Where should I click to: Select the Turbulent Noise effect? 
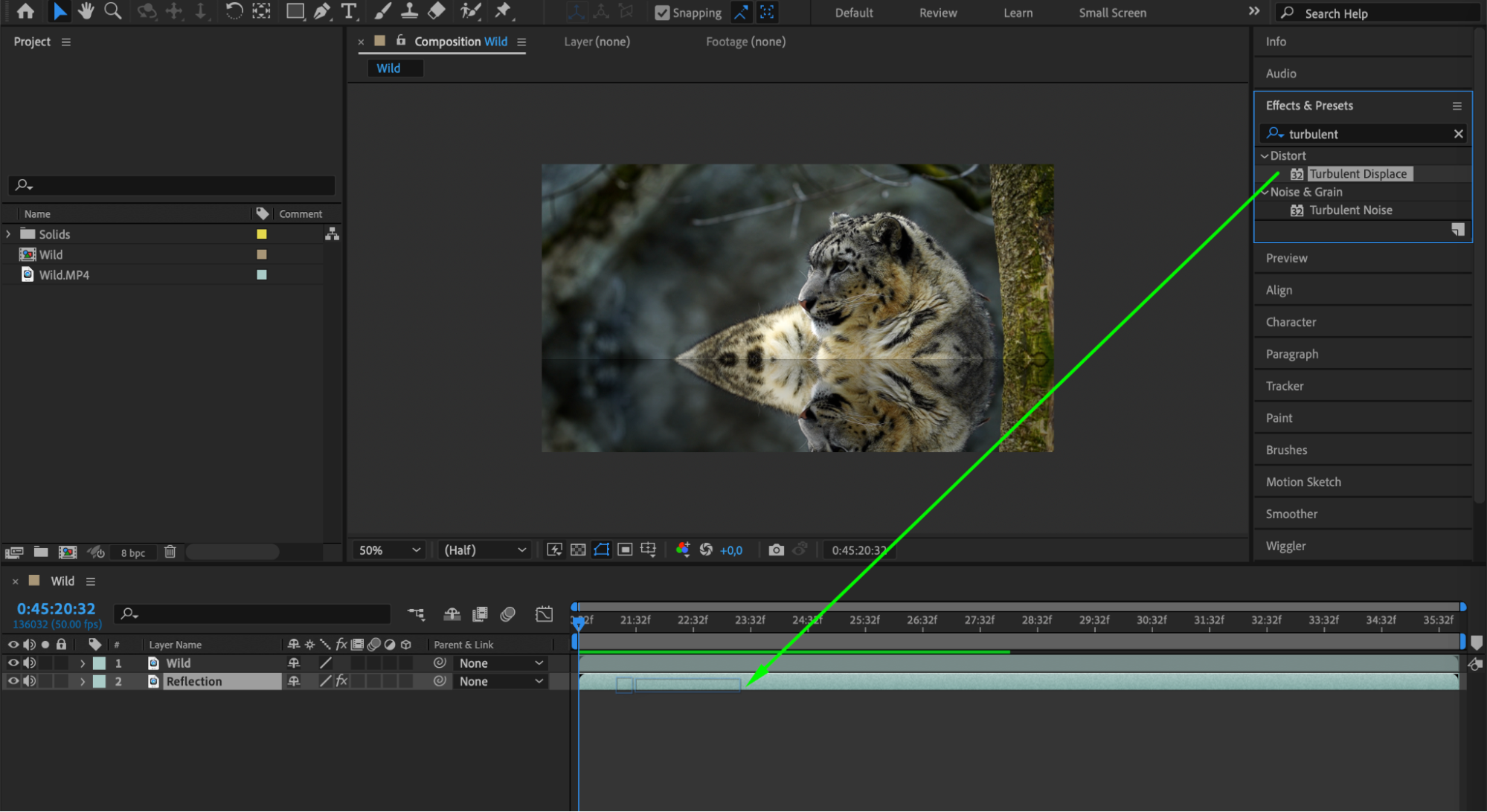[1350, 210]
